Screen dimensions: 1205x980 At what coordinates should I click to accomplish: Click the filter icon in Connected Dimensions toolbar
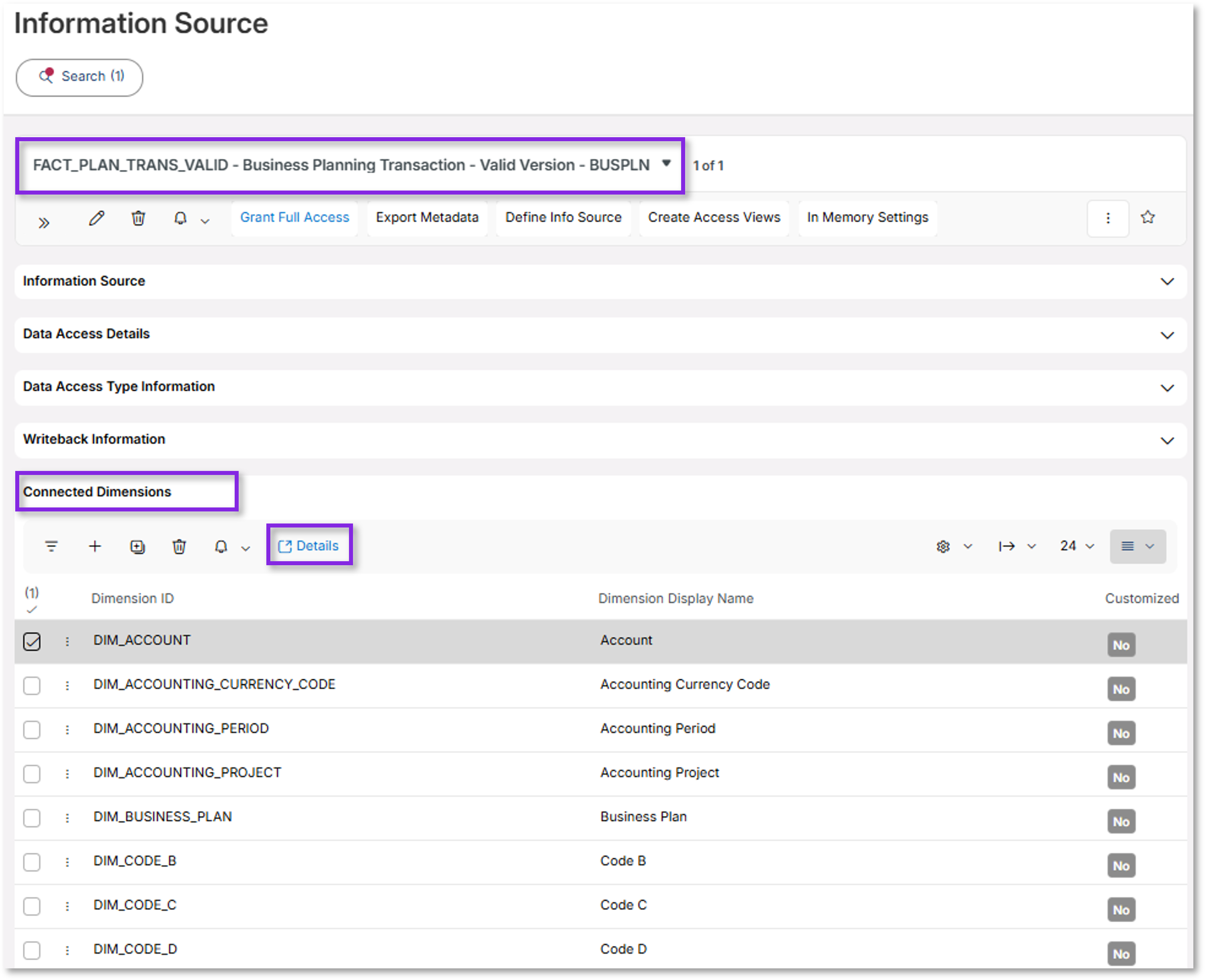(x=51, y=546)
